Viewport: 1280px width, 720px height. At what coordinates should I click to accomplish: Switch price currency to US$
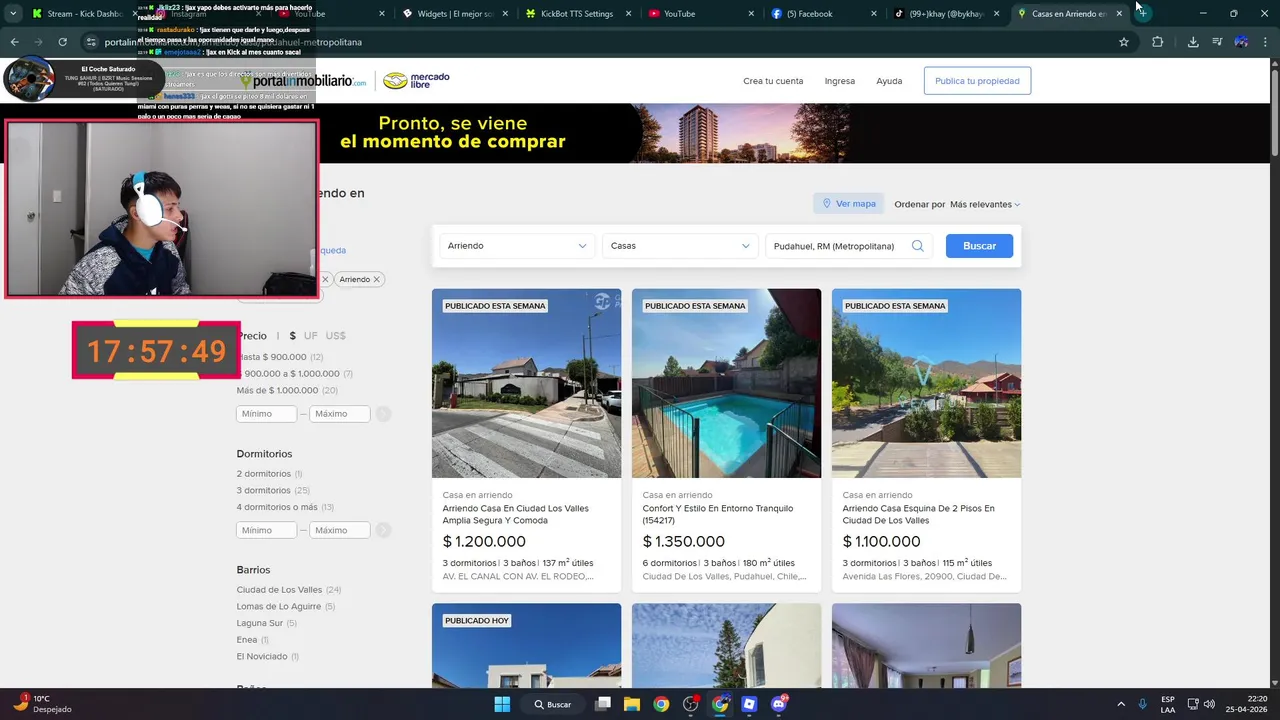(335, 336)
